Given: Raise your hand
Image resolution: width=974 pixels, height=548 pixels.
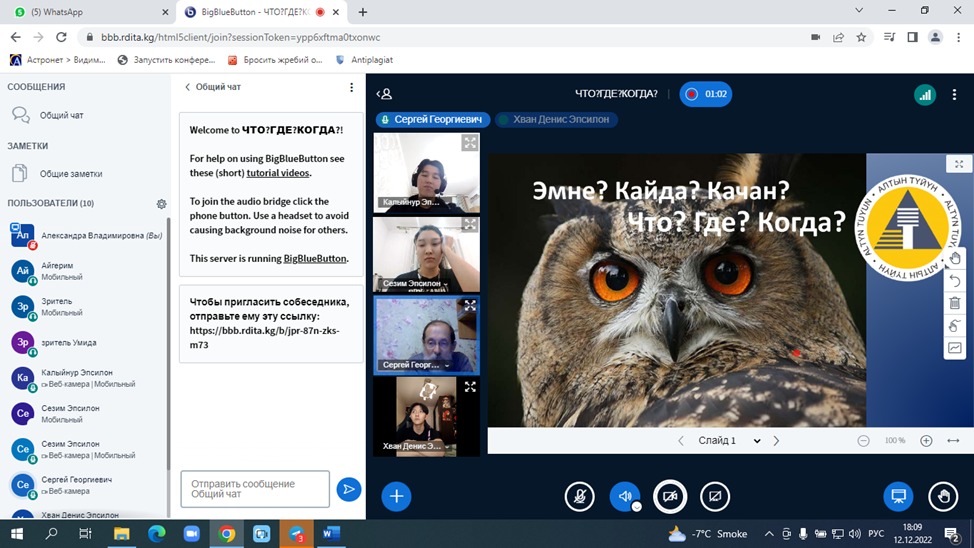Looking at the screenshot, I should point(942,496).
